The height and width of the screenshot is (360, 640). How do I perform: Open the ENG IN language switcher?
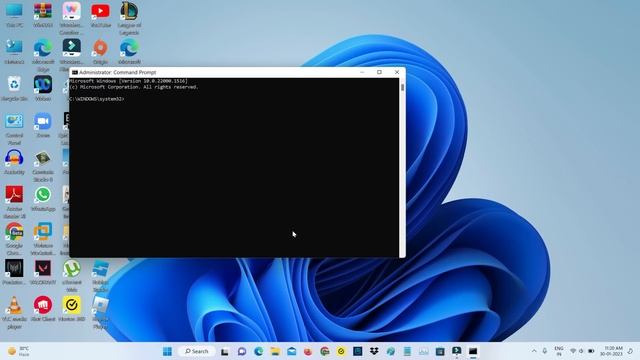pos(559,351)
